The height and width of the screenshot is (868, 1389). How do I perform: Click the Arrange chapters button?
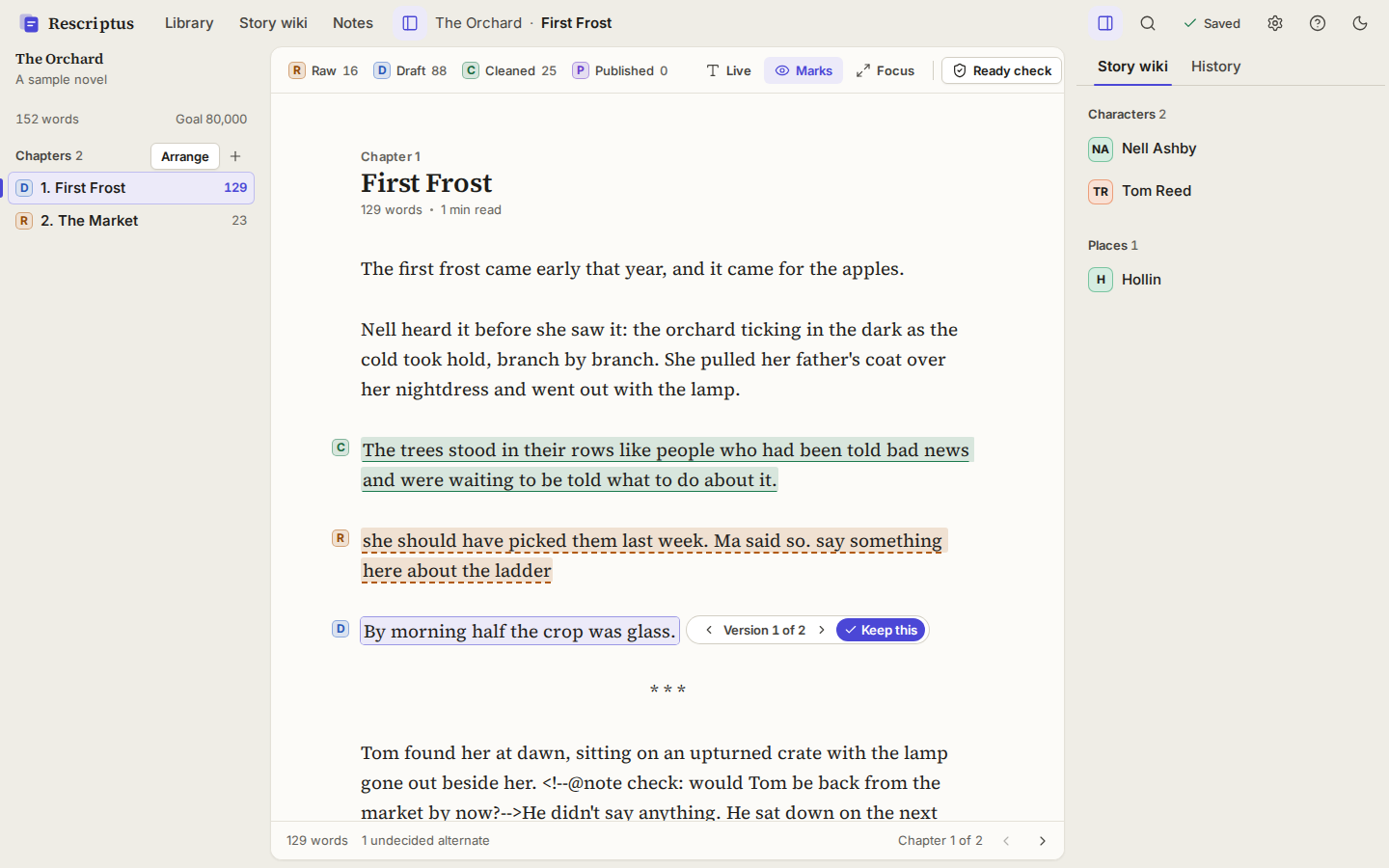pos(185,156)
